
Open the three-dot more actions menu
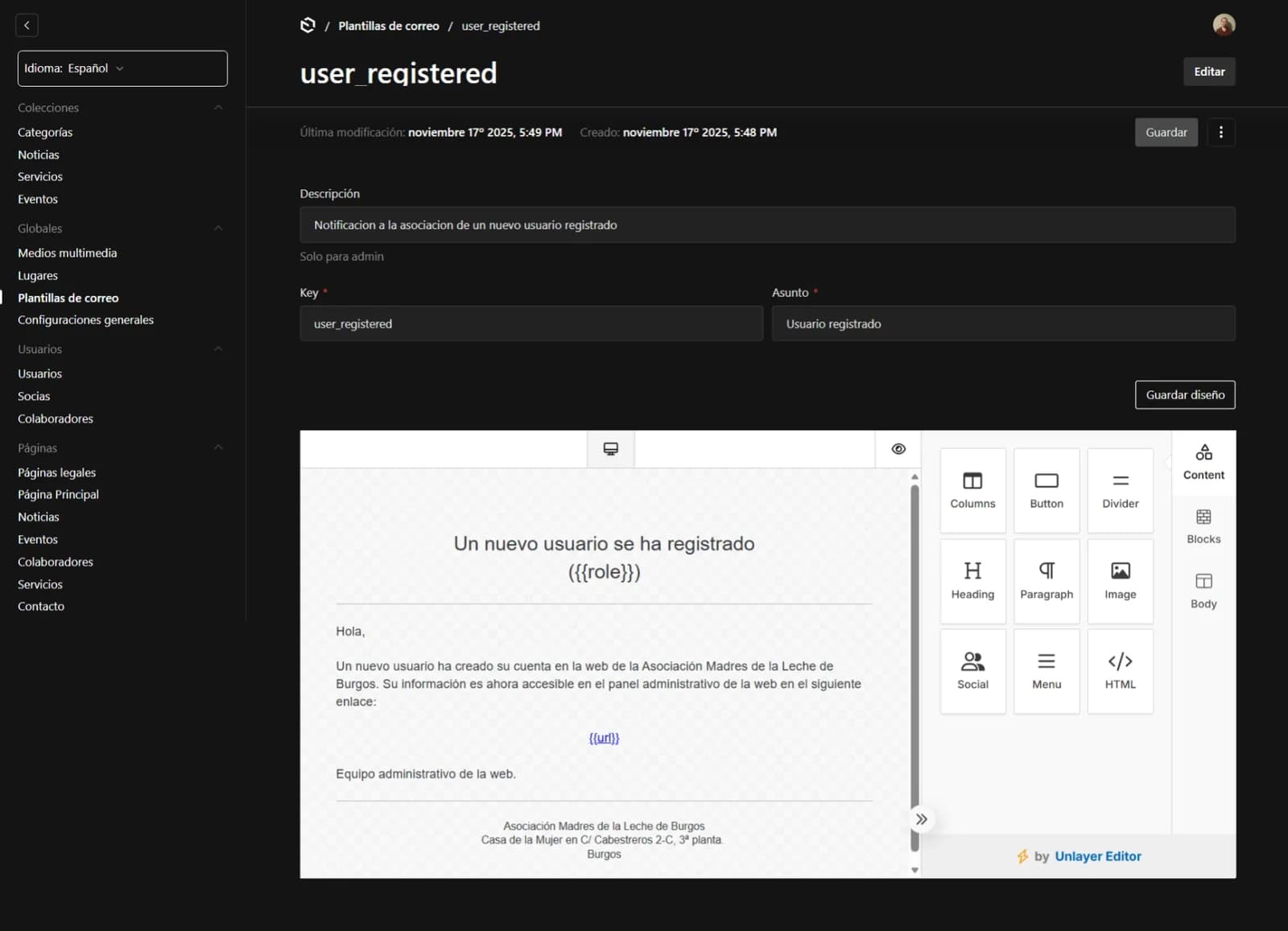(1220, 132)
